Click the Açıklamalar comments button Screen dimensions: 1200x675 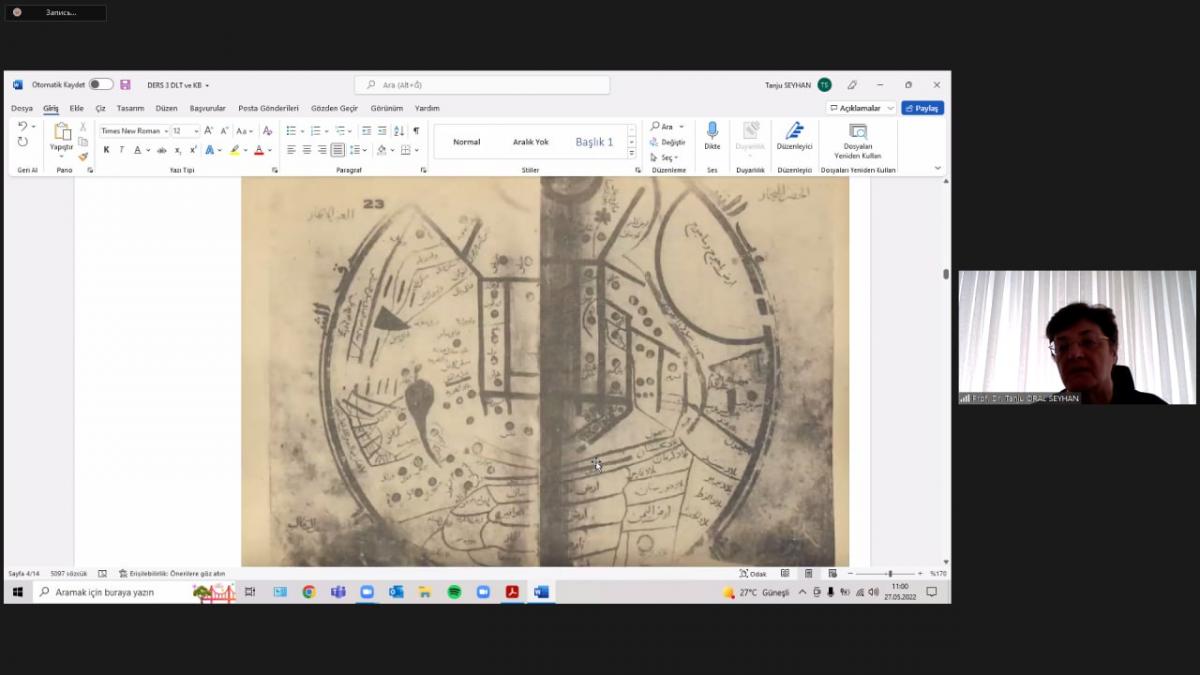coord(861,108)
